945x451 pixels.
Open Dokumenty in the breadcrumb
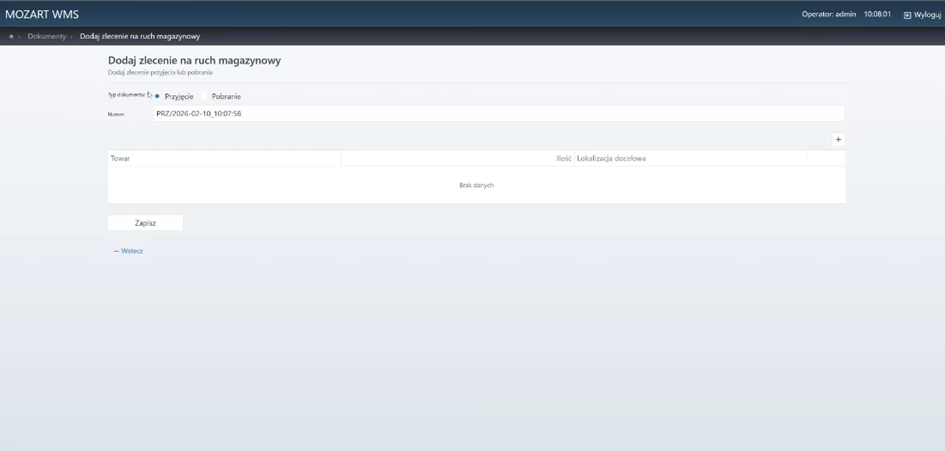47,36
